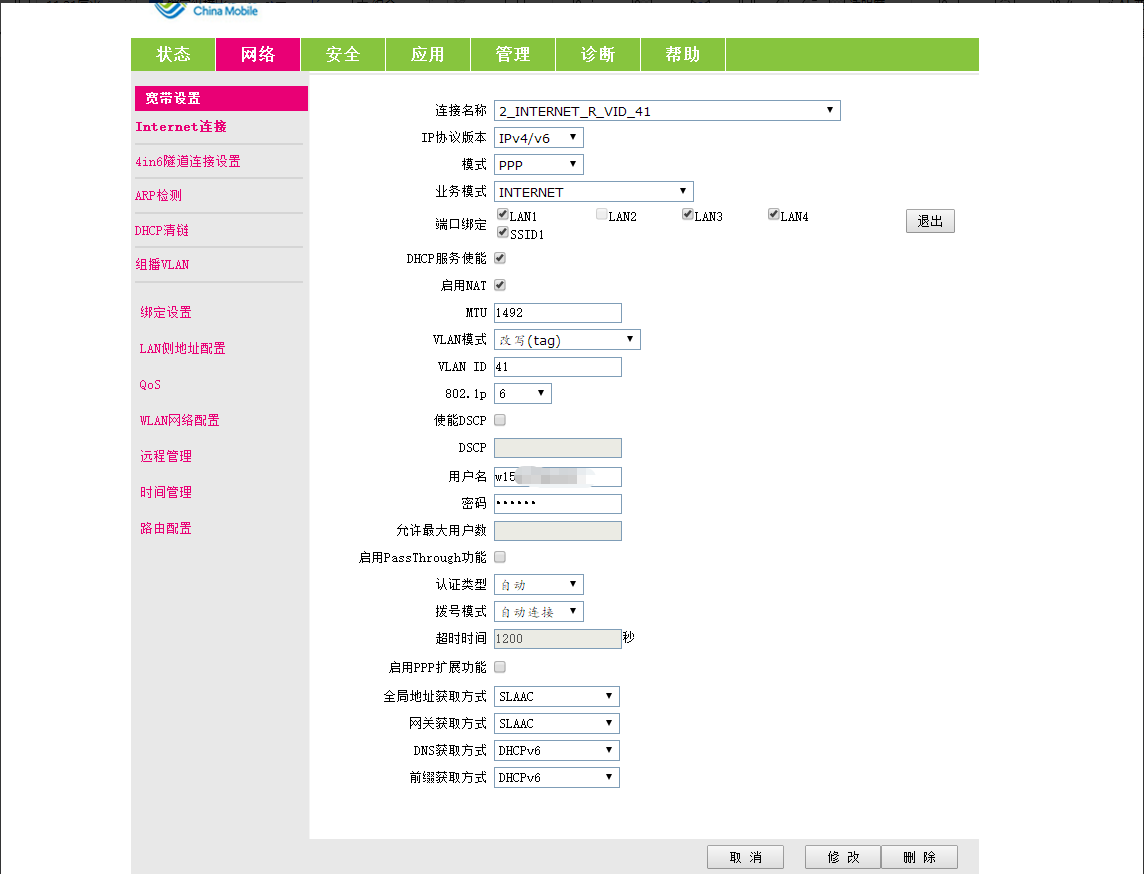
Task: Switch to the 安全 tab
Action: [x=343, y=55]
